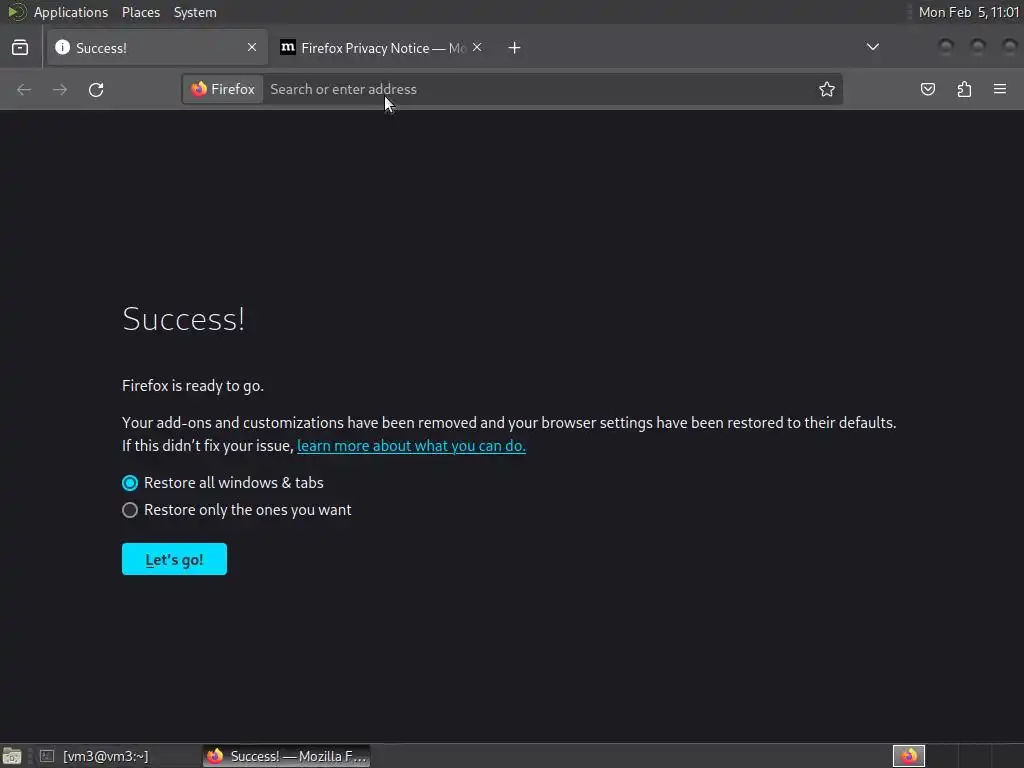Switch to the Firefox Privacy Notice tab
The width and height of the screenshot is (1024, 768).
382,48
